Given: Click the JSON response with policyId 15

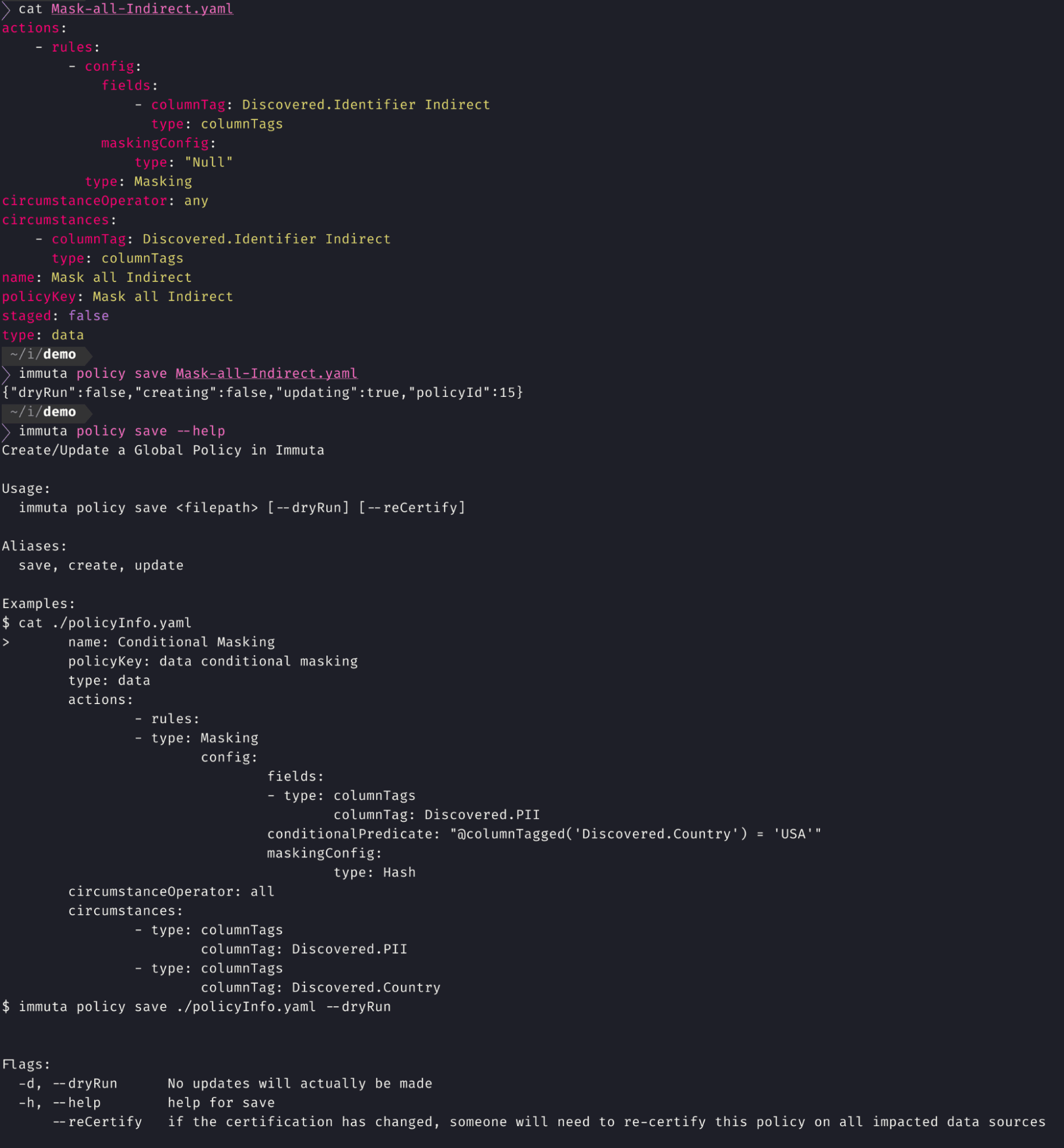Looking at the screenshot, I should pyautogui.click(x=263, y=392).
